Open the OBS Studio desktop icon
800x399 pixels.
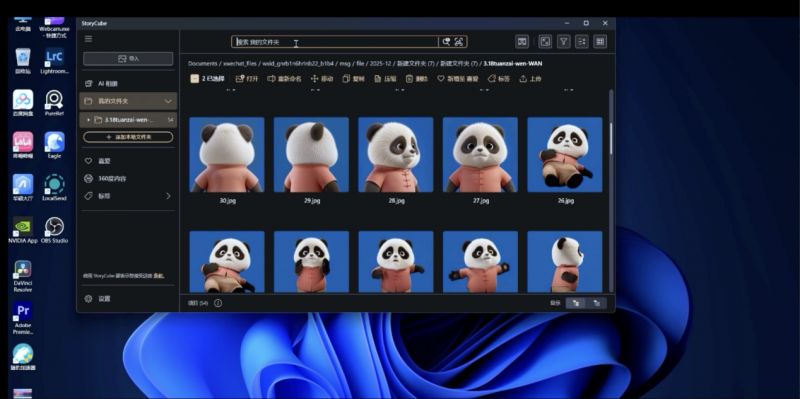(54, 230)
